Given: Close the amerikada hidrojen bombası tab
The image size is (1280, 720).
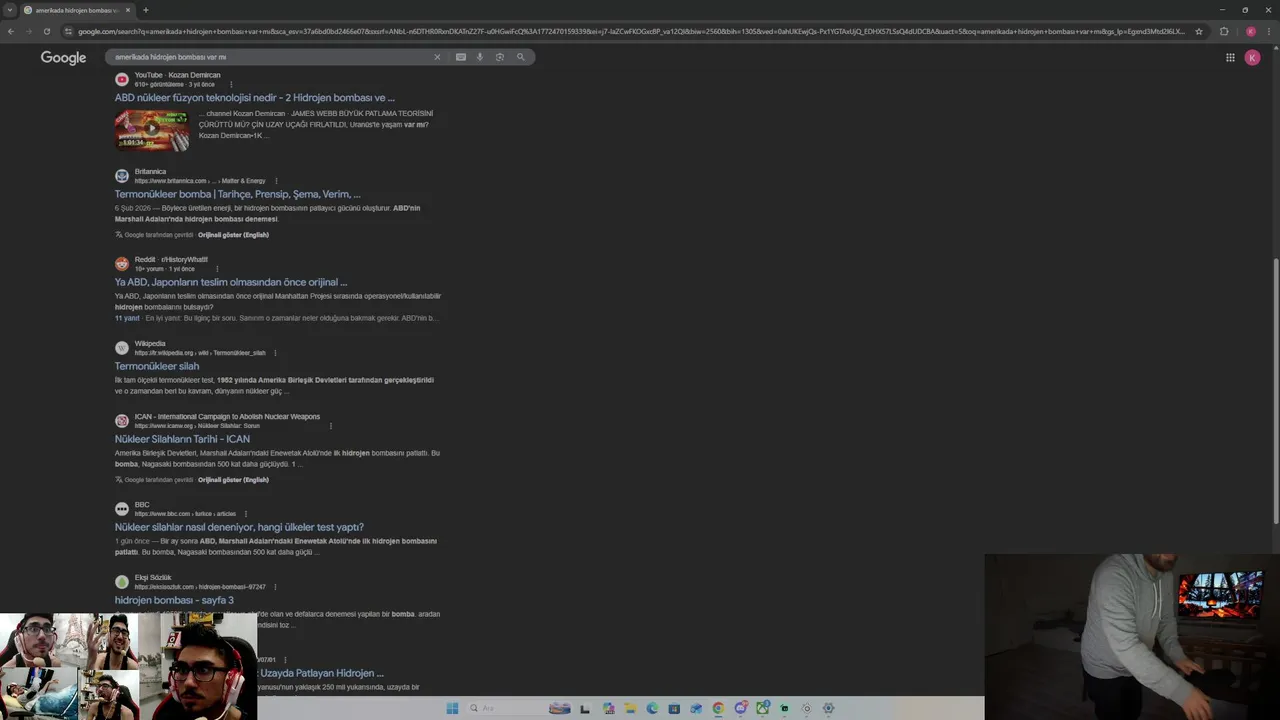Looking at the screenshot, I should click(127, 10).
